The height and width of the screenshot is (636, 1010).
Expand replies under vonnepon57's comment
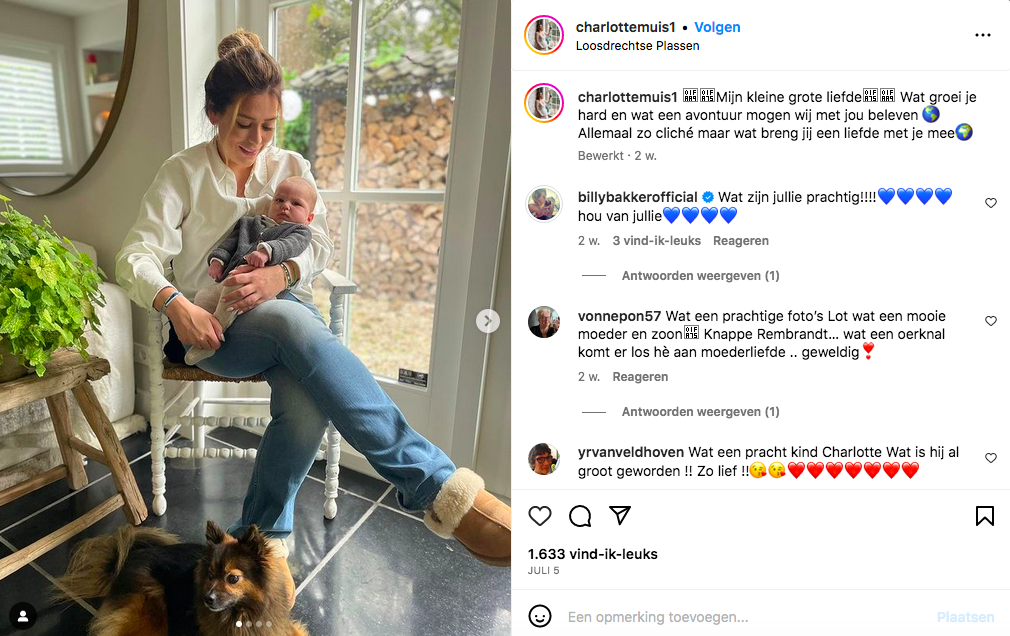(x=700, y=412)
